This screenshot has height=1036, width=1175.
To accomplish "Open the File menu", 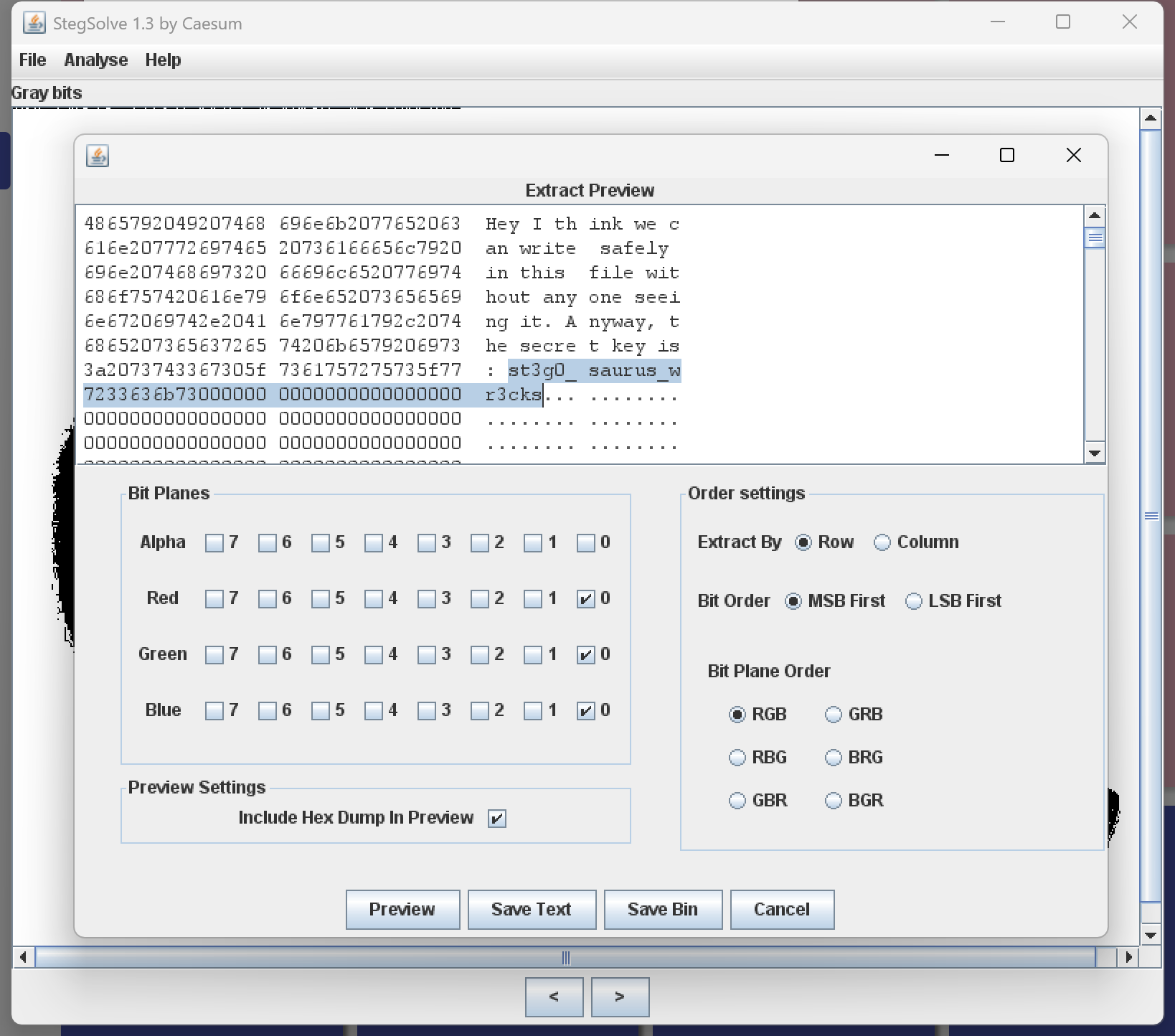I will pos(32,60).
